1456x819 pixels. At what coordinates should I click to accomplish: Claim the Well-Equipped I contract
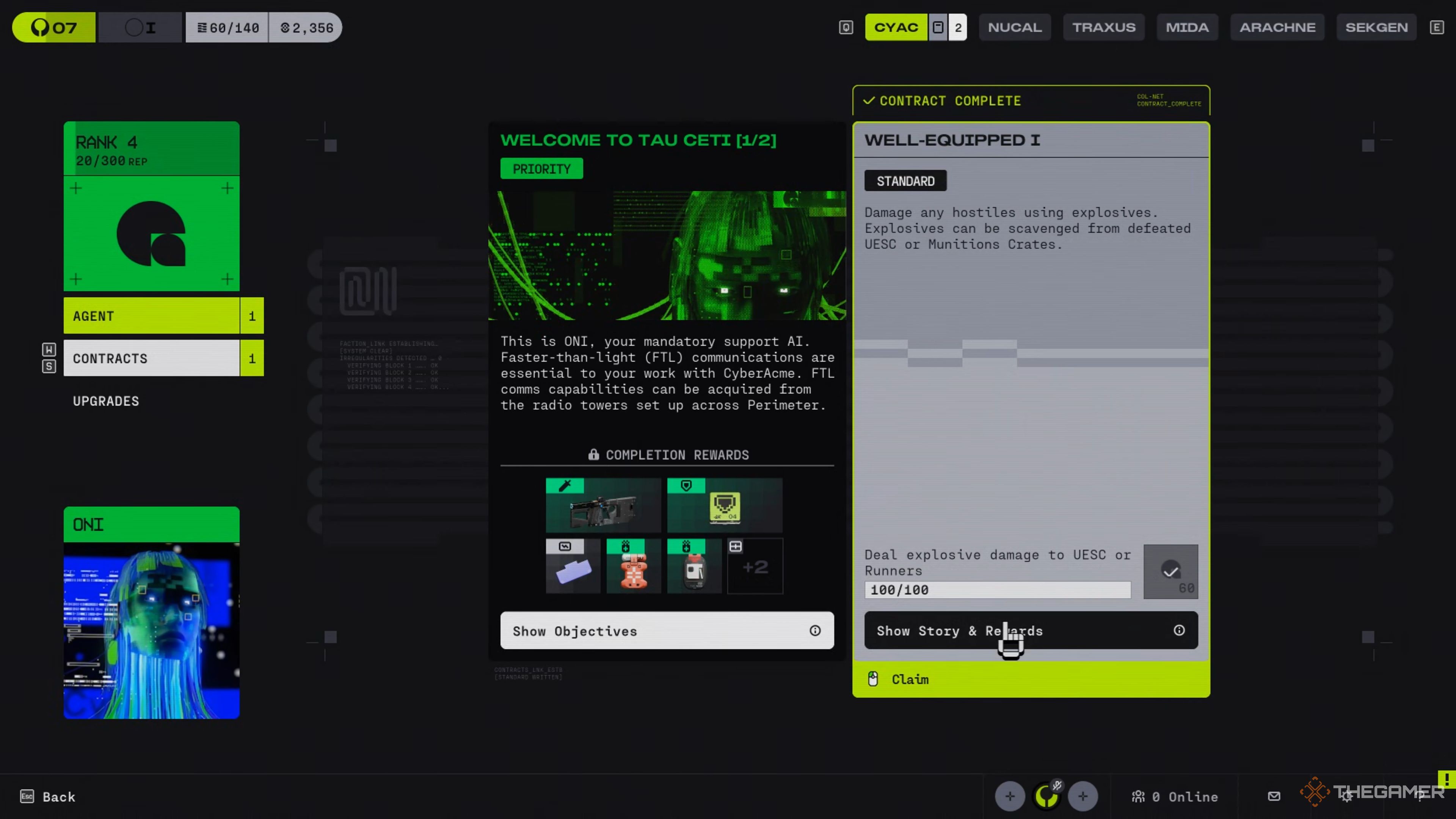click(x=1031, y=679)
